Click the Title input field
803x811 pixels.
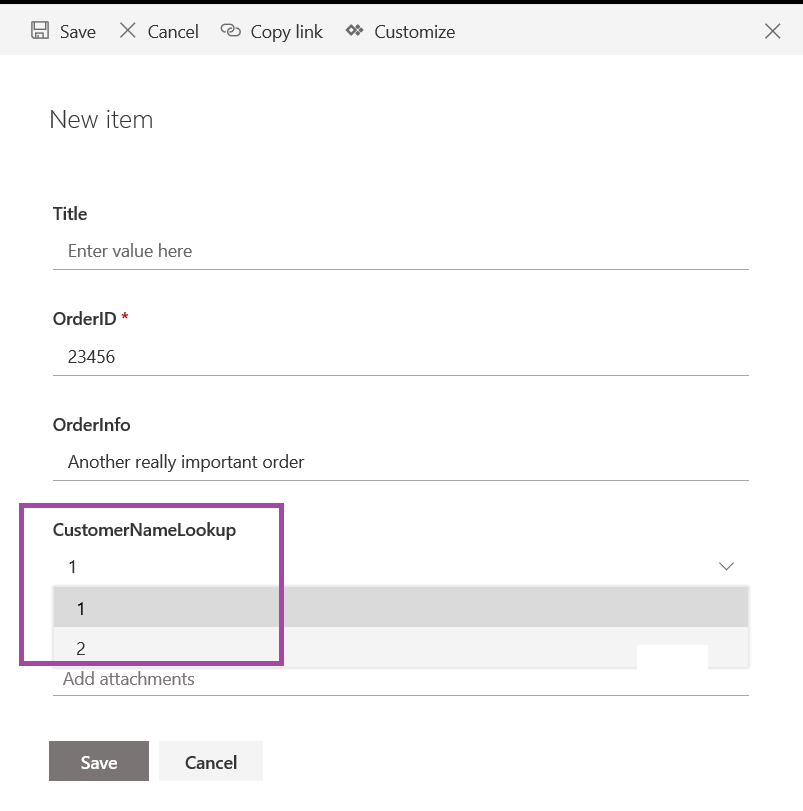401,251
